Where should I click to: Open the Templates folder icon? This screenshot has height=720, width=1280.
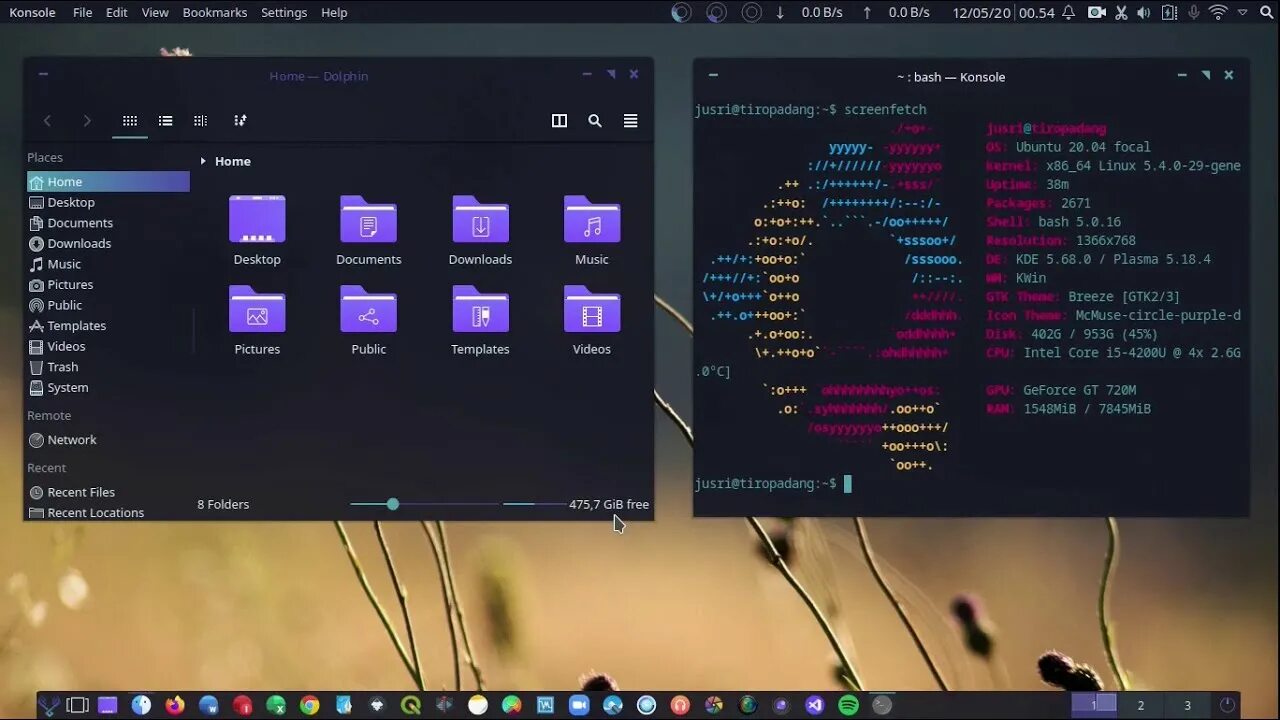pyautogui.click(x=481, y=309)
